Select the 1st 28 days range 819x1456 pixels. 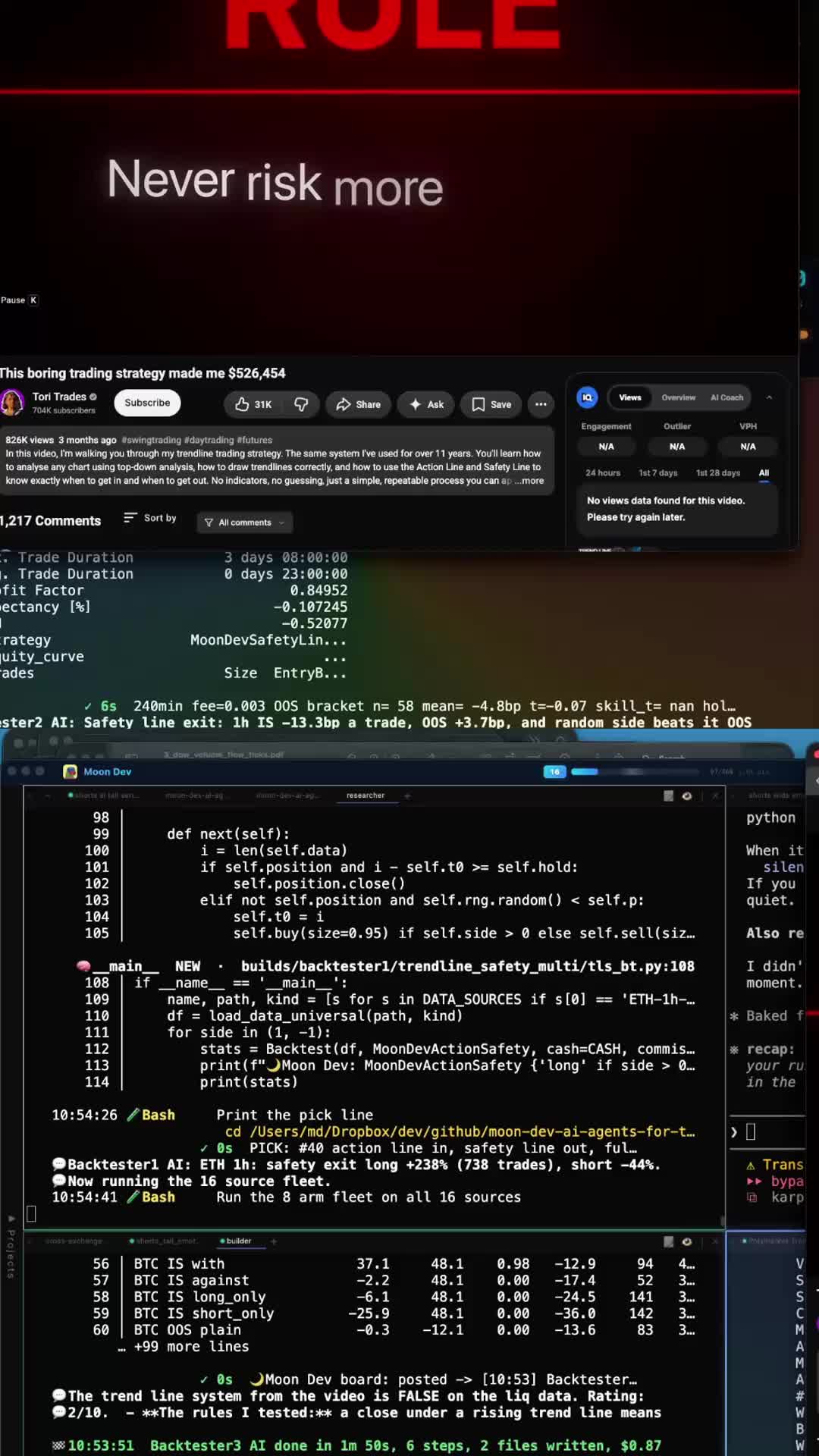(718, 472)
